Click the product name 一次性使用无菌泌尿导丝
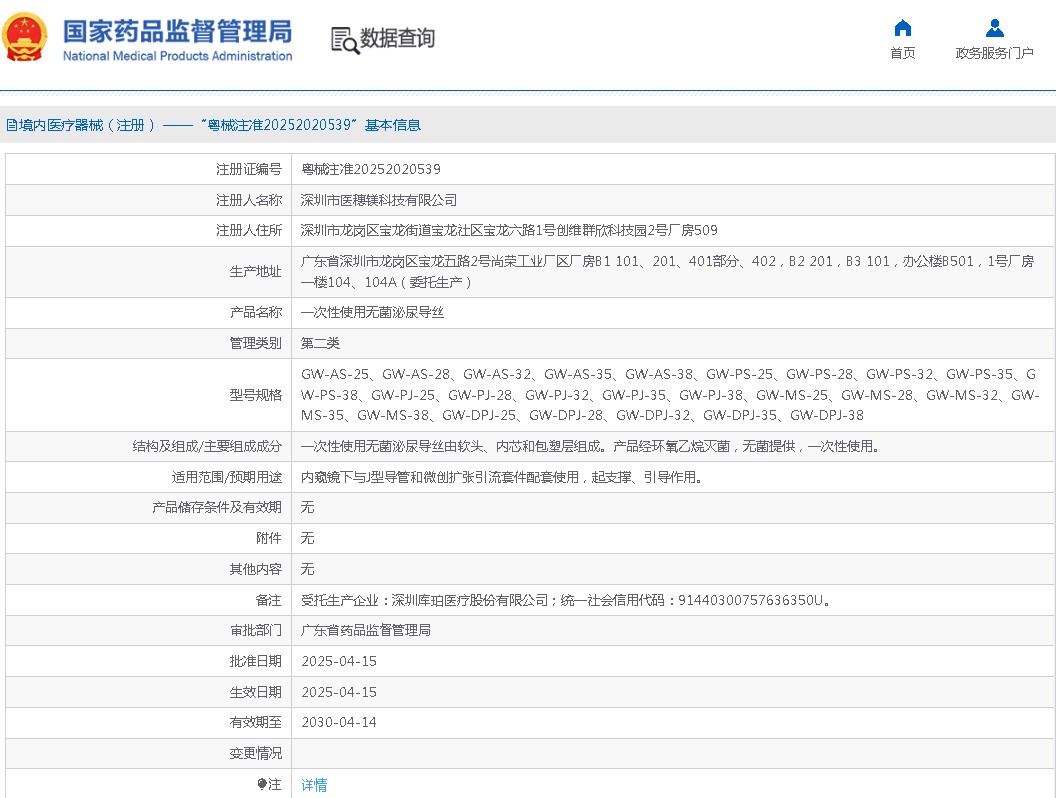The image size is (1056, 798). tap(372, 312)
